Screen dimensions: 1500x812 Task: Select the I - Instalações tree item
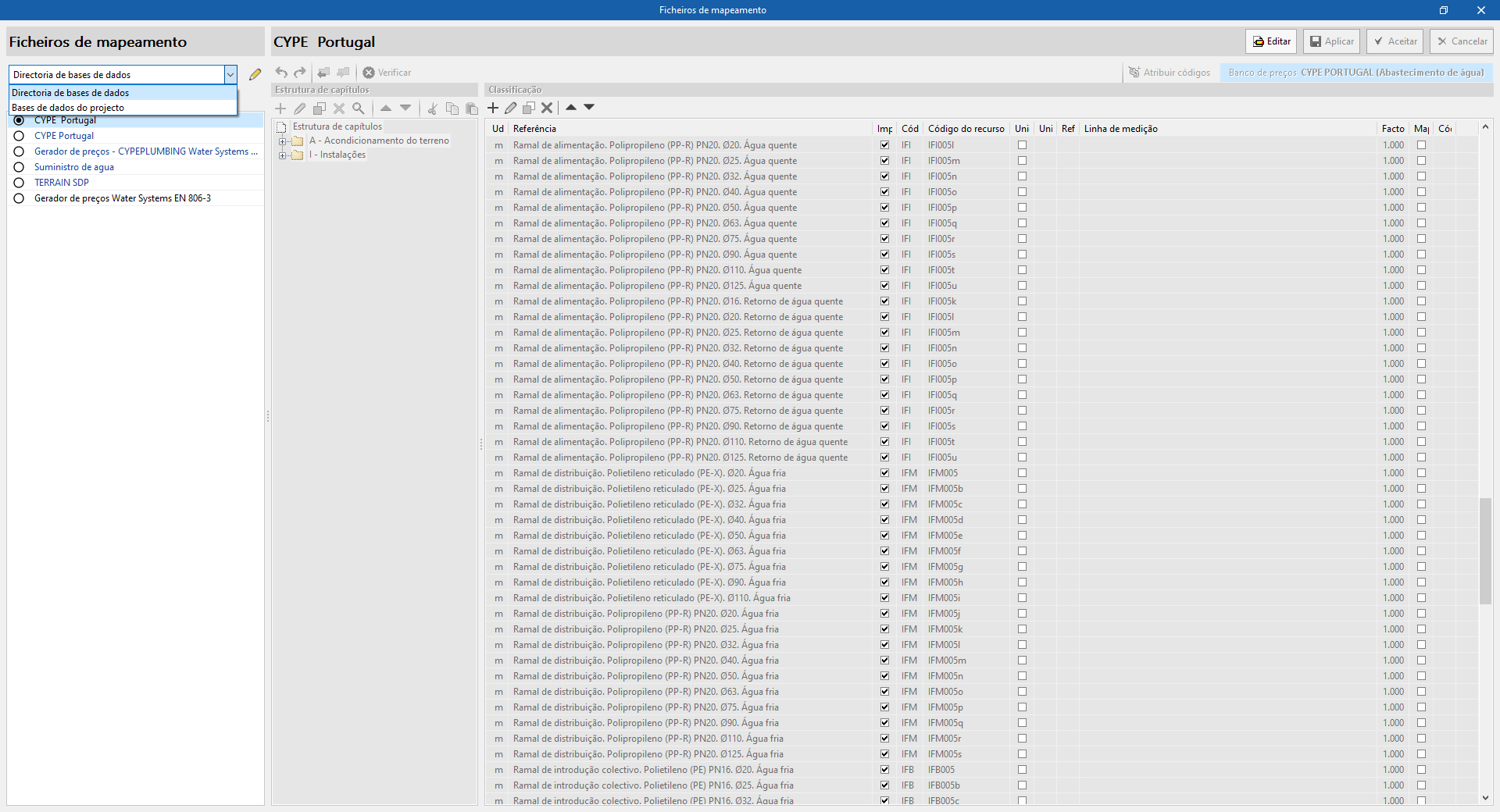337,155
